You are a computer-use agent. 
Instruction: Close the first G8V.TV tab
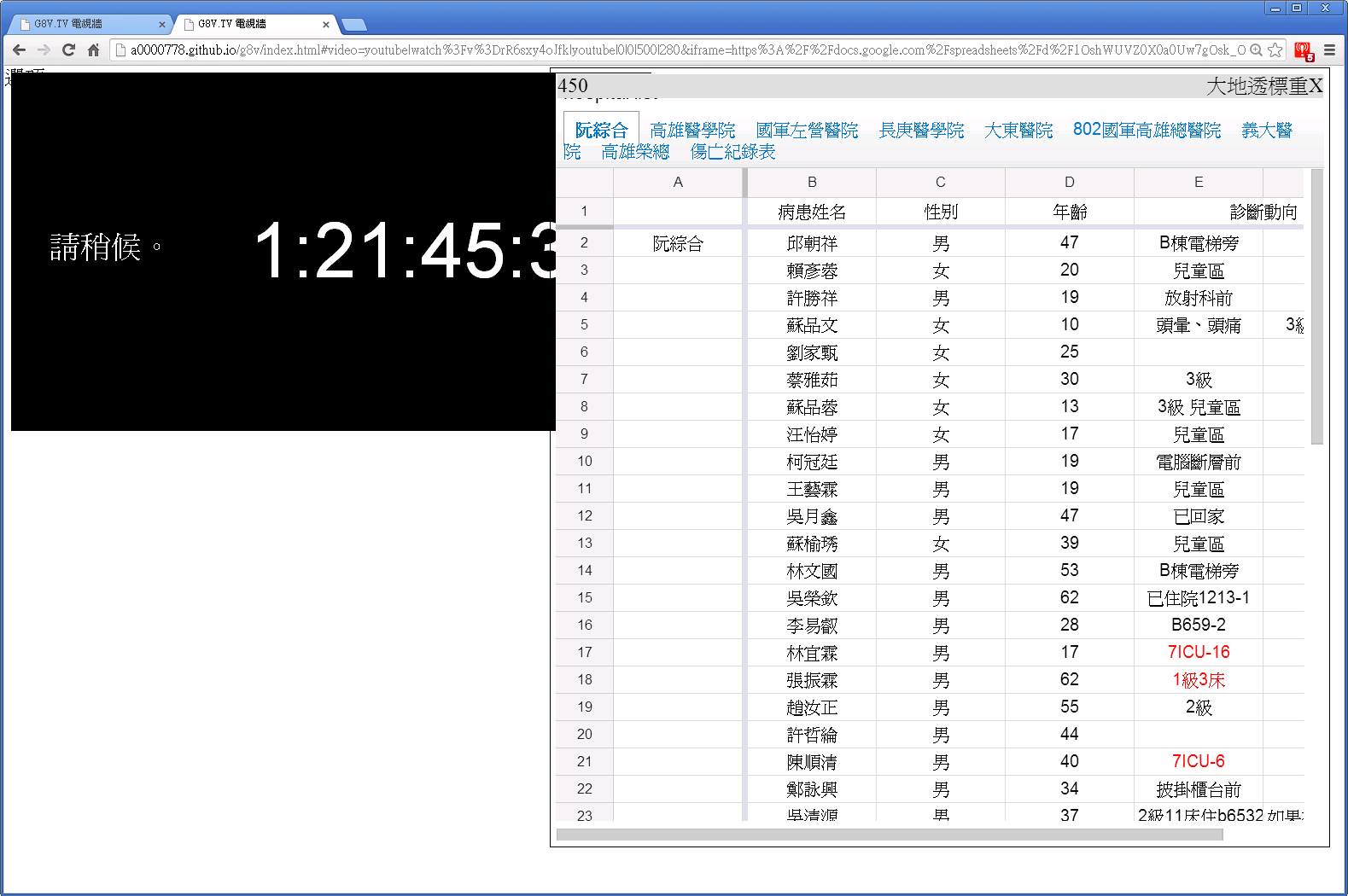click(x=162, y=25)
